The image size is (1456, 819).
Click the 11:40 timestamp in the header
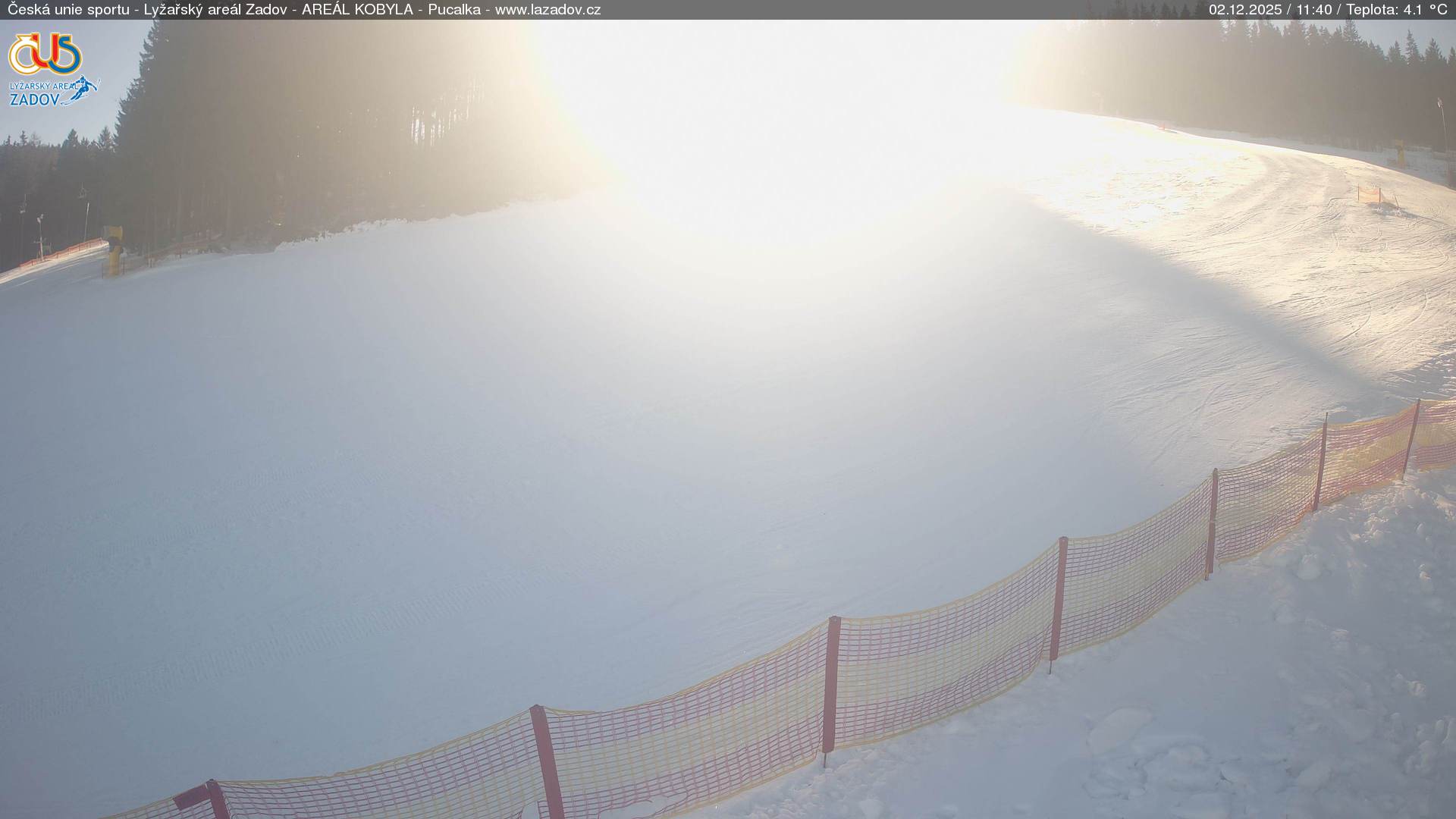pyautogui.click(x=1313, y=10)
